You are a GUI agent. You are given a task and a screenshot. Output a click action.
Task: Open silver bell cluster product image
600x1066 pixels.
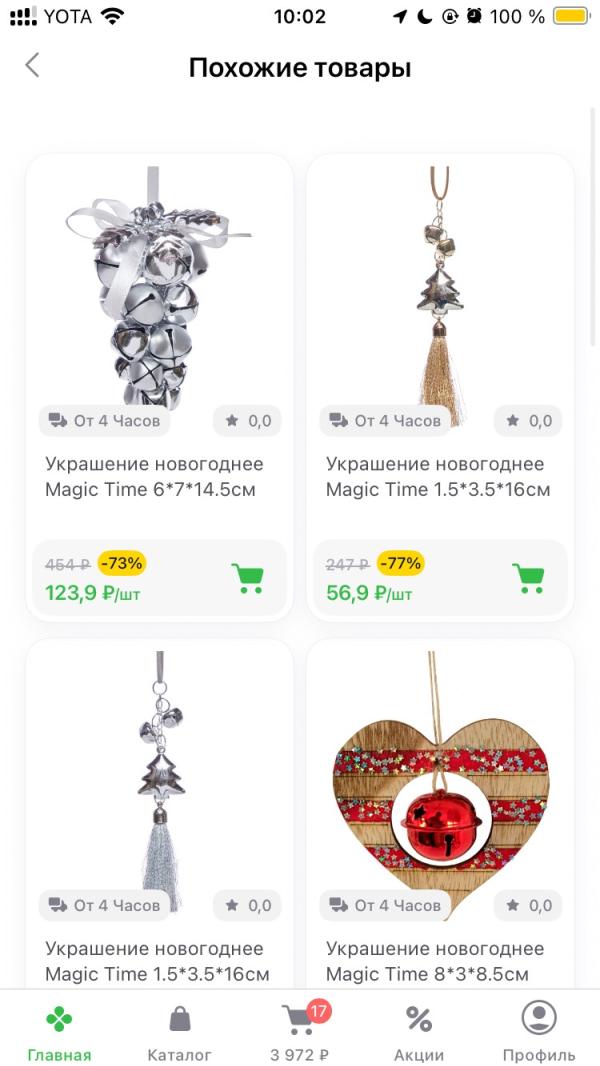(159, 287)
